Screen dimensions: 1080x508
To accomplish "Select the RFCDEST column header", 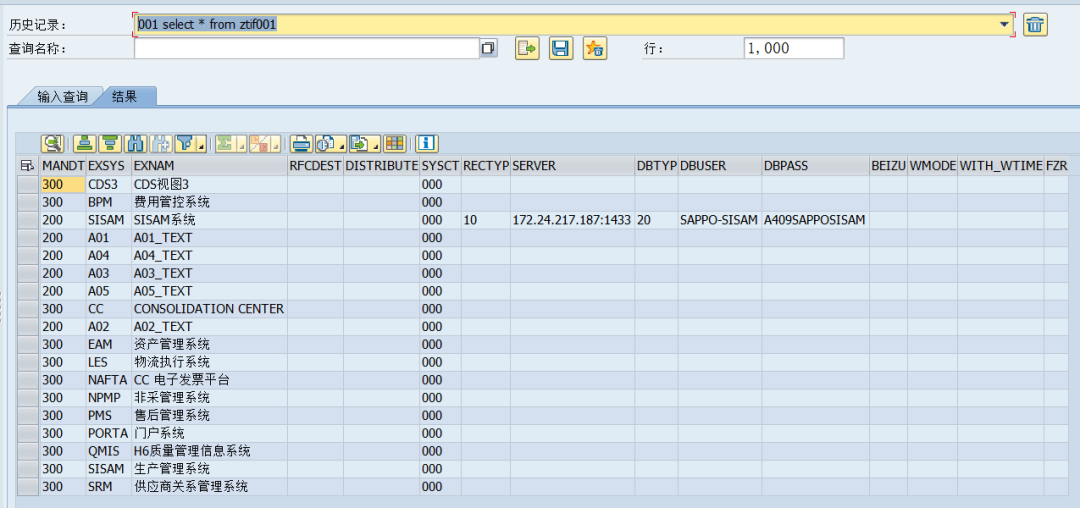I will click(315, 166).
